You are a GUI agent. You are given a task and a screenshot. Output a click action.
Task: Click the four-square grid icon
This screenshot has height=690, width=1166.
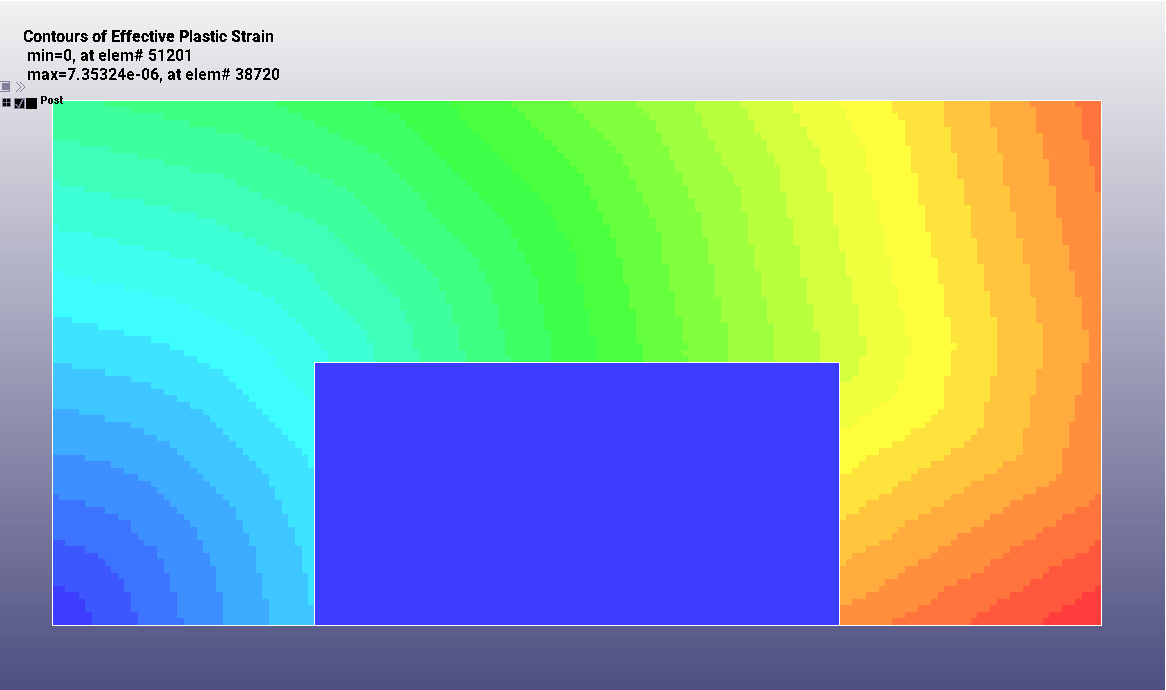(7, 103)
